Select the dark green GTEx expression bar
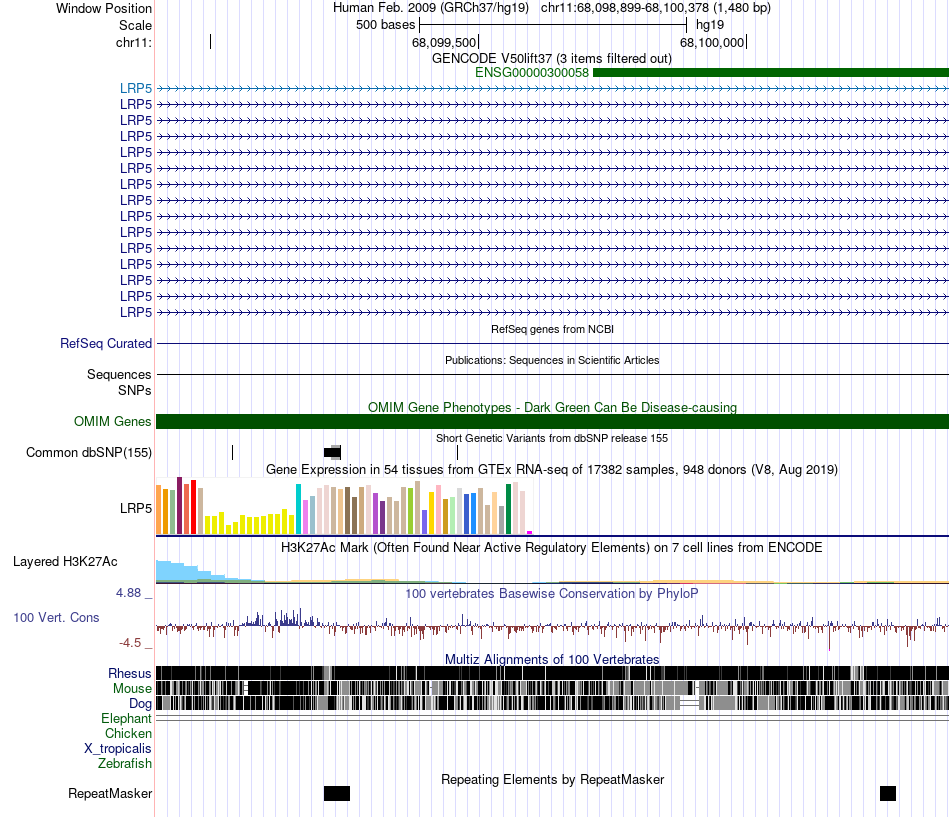This screenshot has height=817, width=950. pos(508,509)
